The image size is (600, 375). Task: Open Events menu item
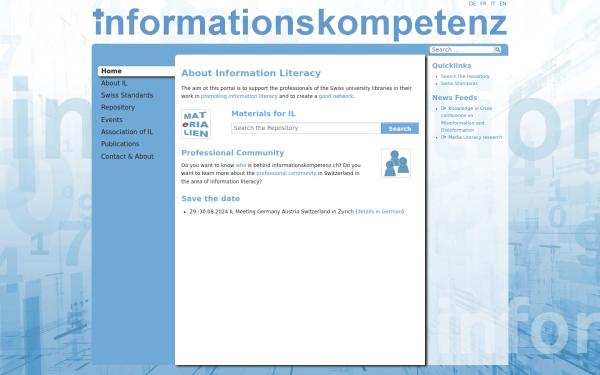(111, 120)
